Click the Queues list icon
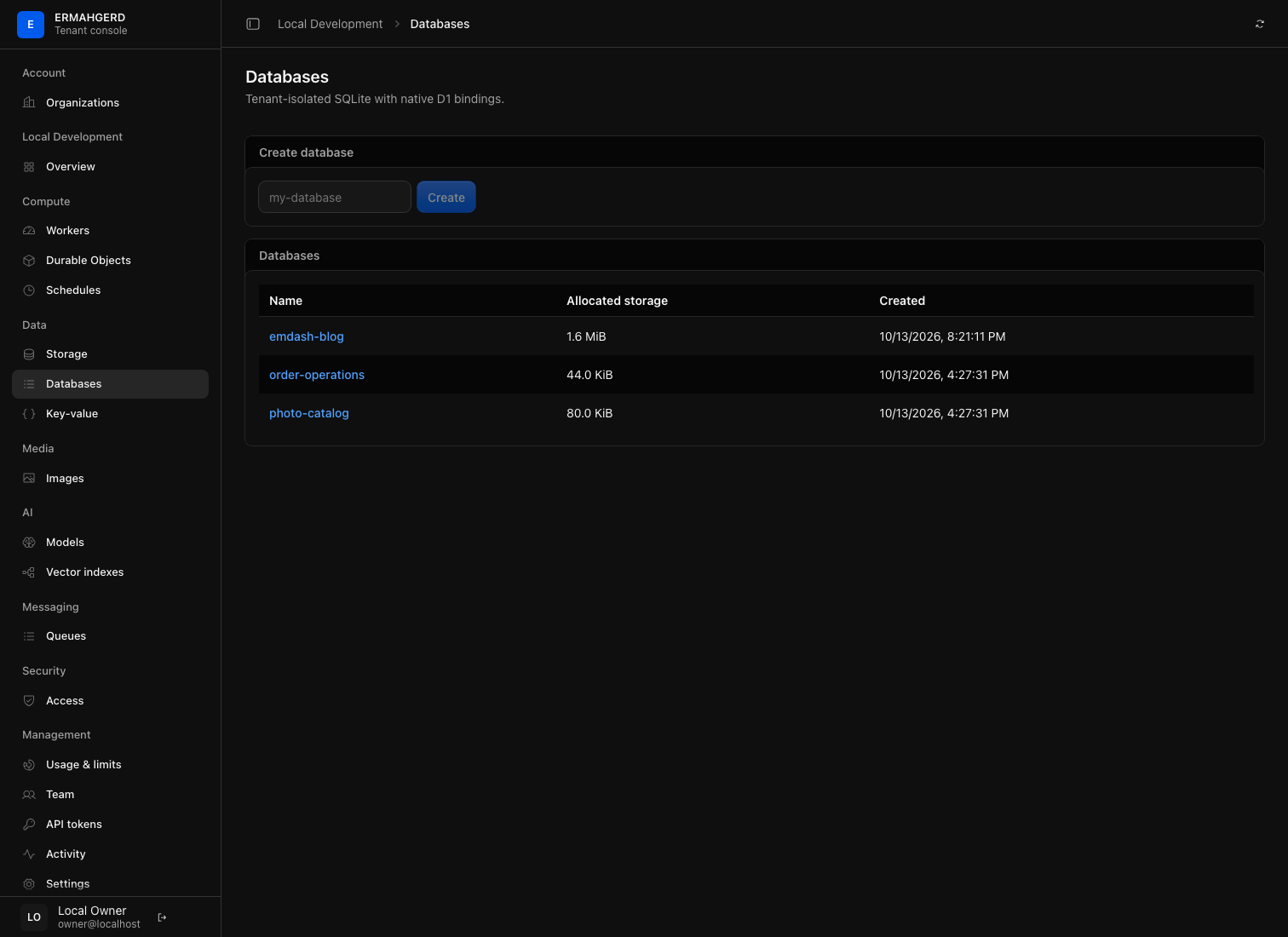The height and width of the screenshot is (937, 1288). point(29,636)
